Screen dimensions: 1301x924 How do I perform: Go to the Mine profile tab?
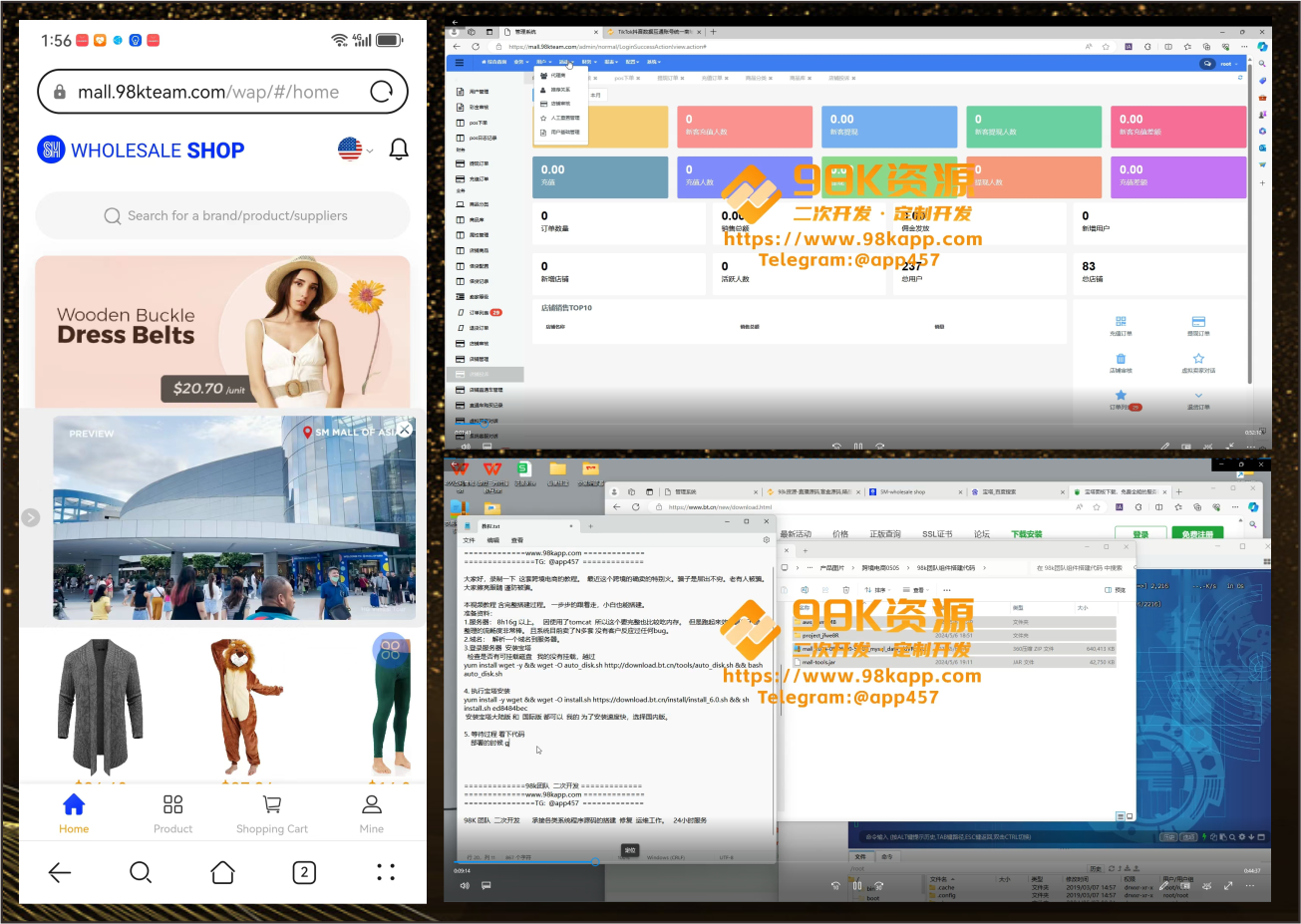[372, 813]
